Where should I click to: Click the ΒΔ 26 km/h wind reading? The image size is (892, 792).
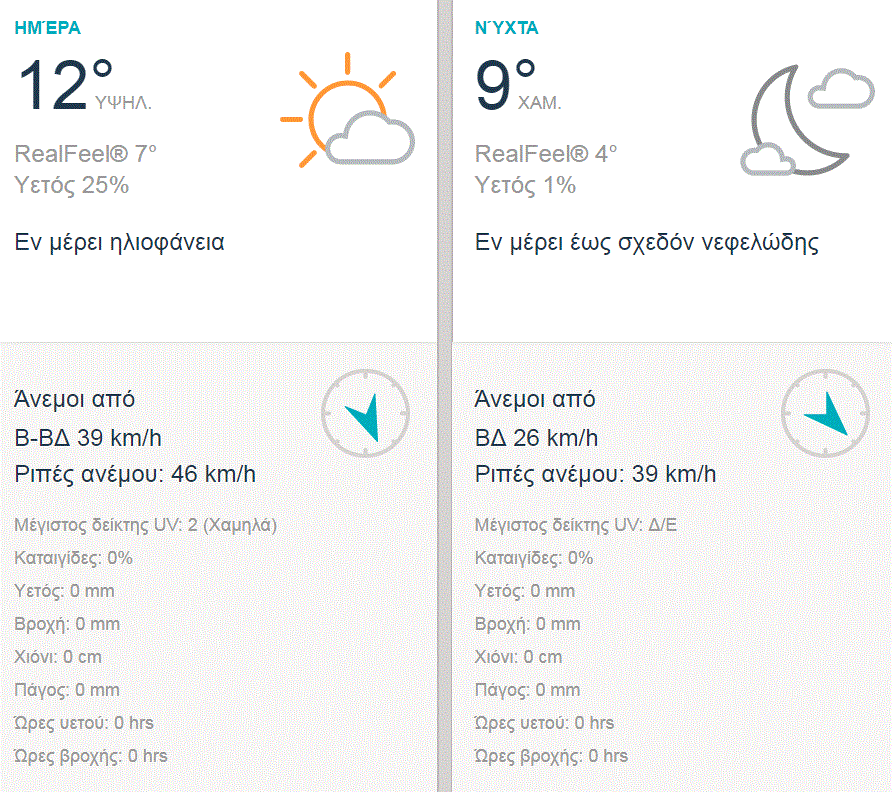[x=535, y=437]
